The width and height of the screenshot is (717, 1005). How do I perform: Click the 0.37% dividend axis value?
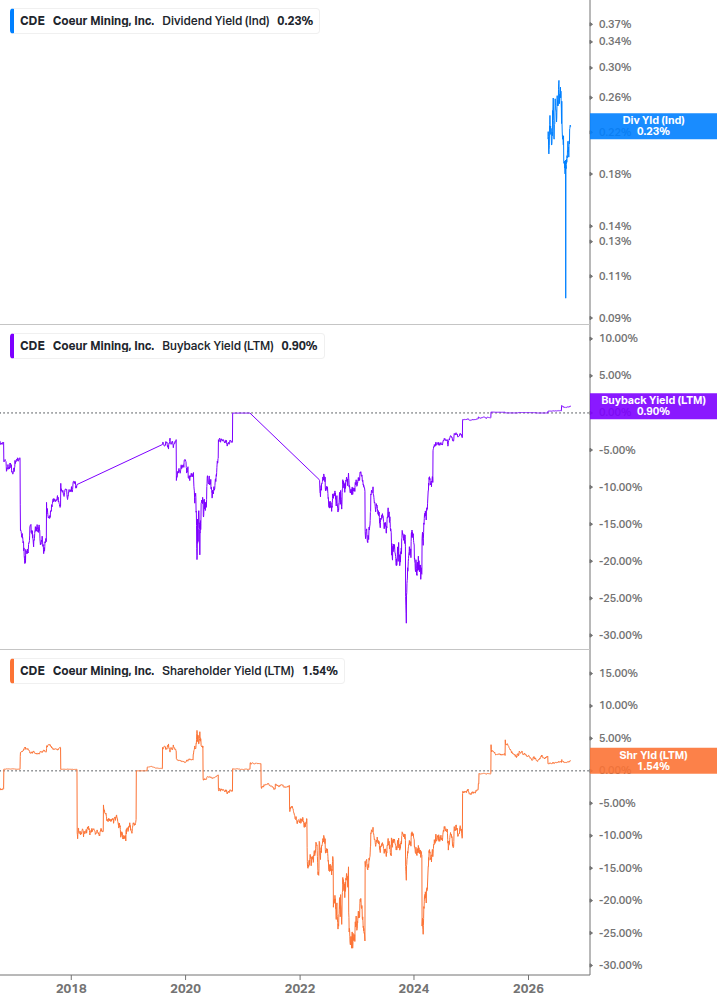615,24
